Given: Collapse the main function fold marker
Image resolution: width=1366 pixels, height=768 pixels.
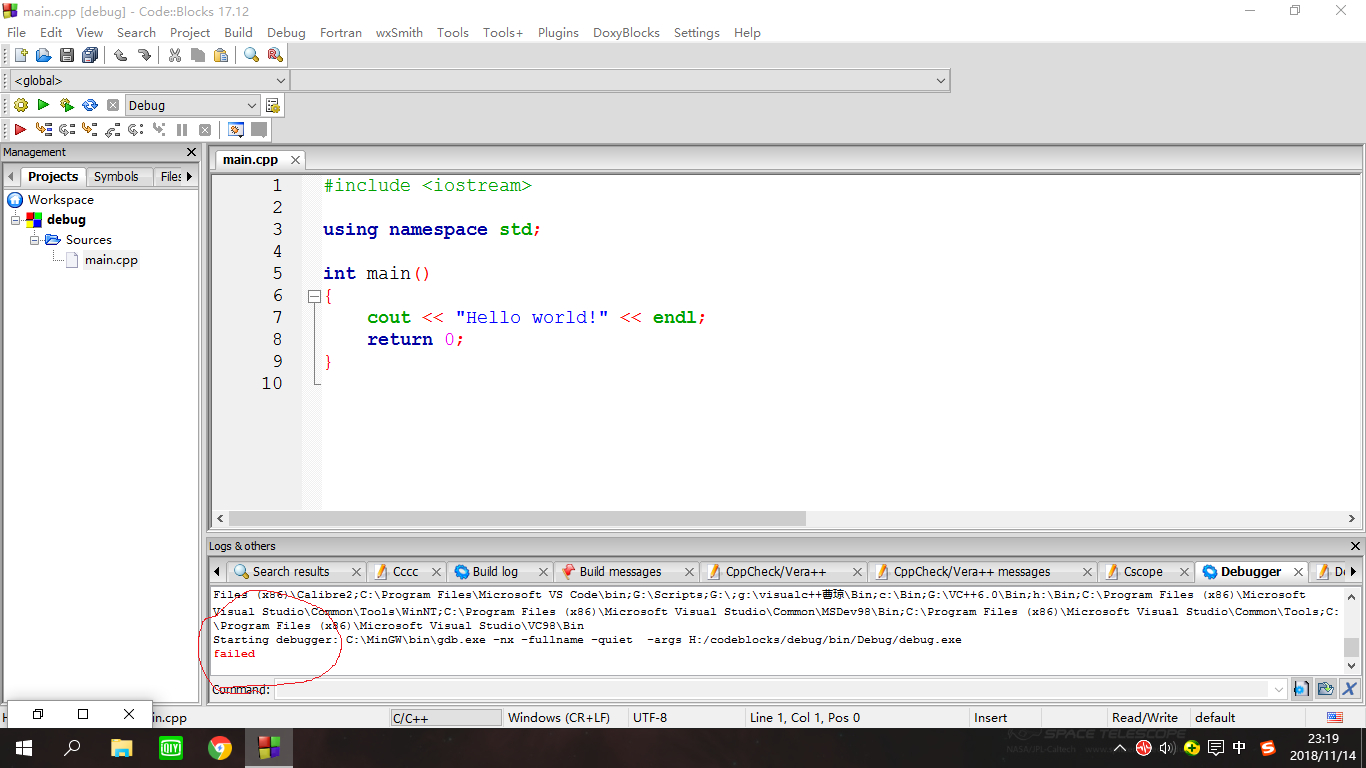Looking at the screenshot, I should point(314,296).
